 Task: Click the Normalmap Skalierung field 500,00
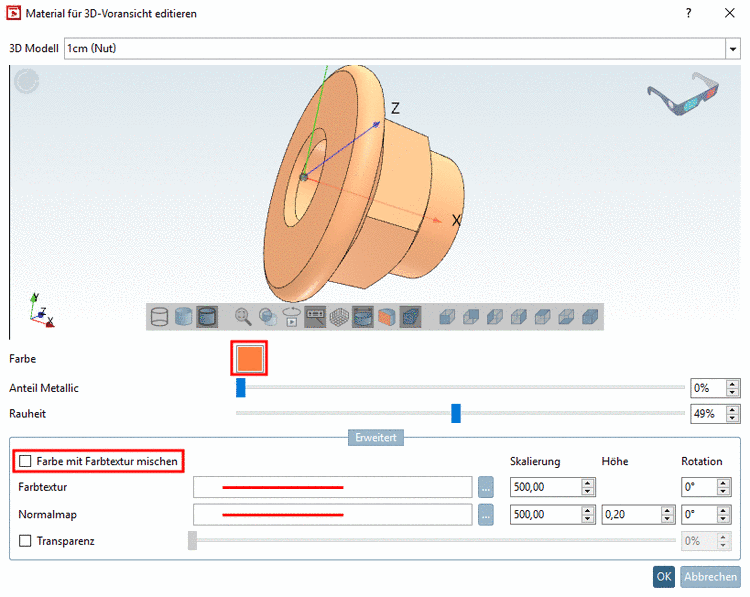(x=546, y=515)
